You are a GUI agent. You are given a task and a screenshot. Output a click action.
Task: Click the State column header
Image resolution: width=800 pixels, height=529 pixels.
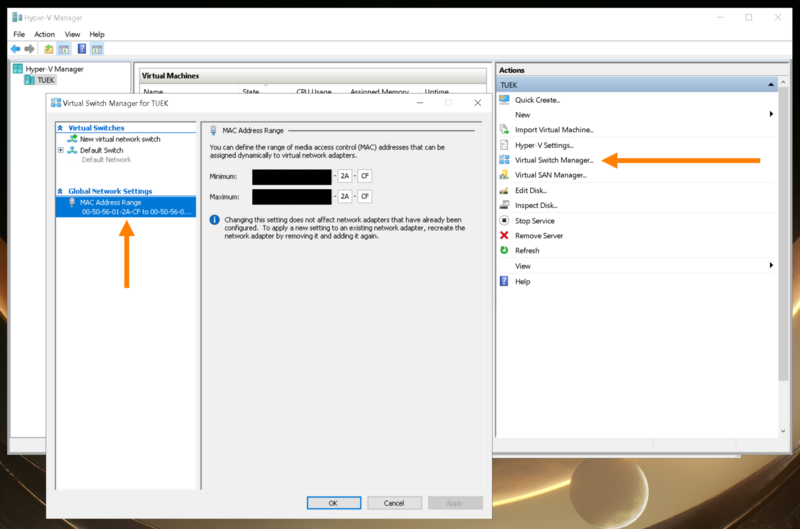click(x=265, y=90)
